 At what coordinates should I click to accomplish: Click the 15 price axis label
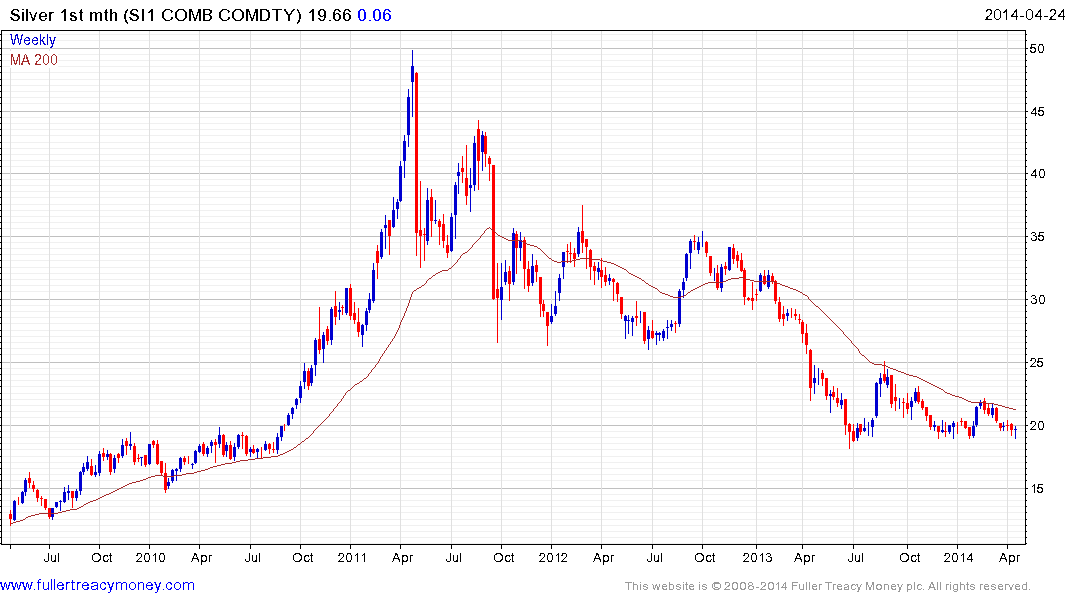point(1037,489)
